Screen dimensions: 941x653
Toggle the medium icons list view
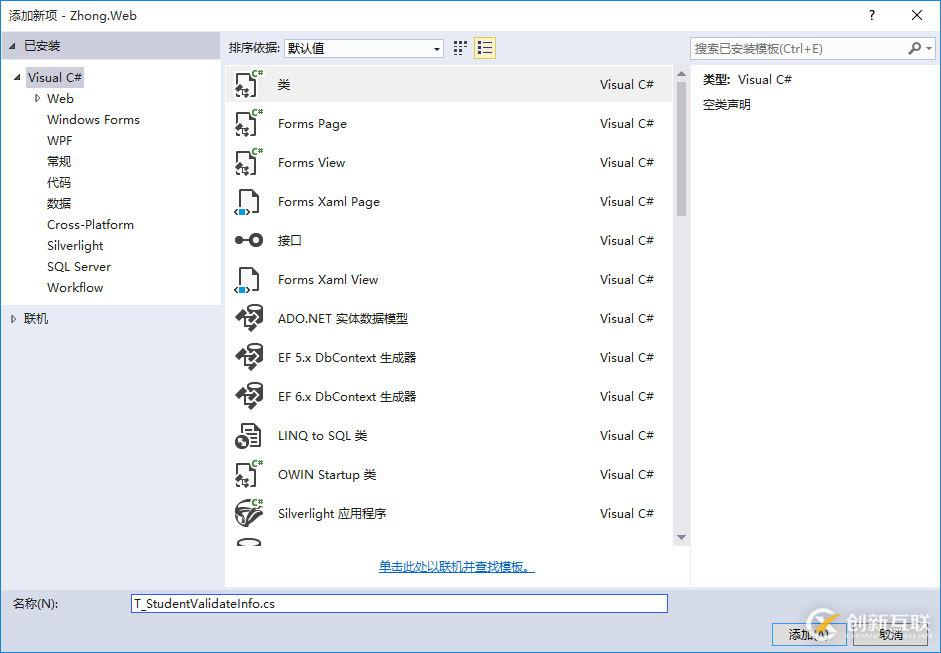484,47
